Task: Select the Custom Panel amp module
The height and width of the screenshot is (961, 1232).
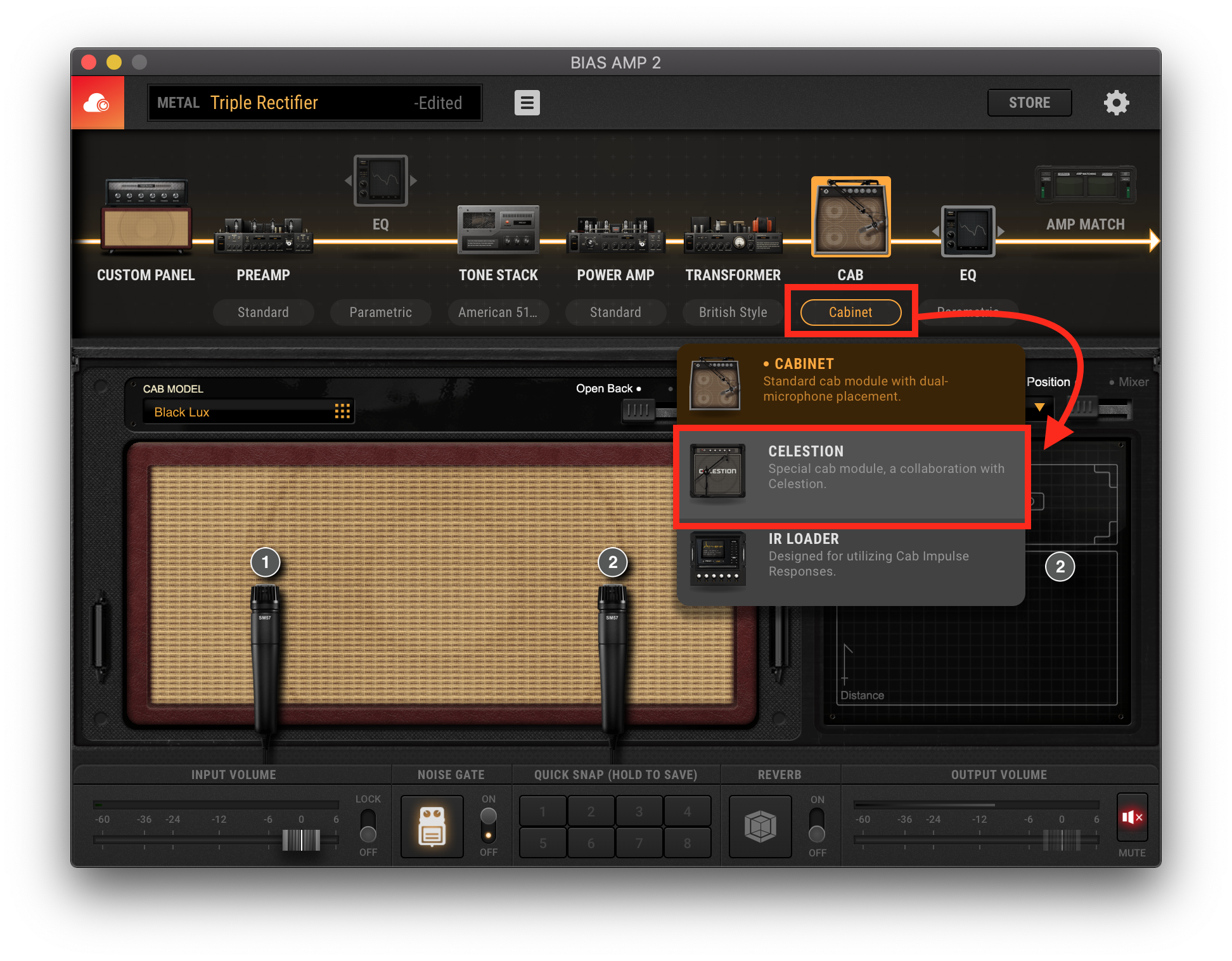Action: [x=146, y=216]
